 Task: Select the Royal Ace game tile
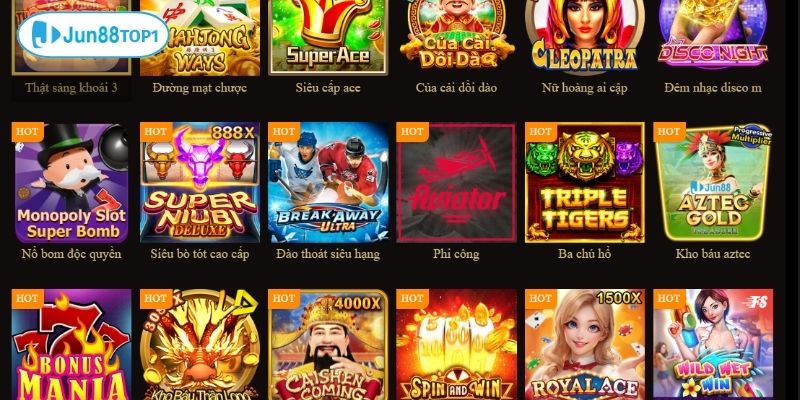(x=585, y=344)
